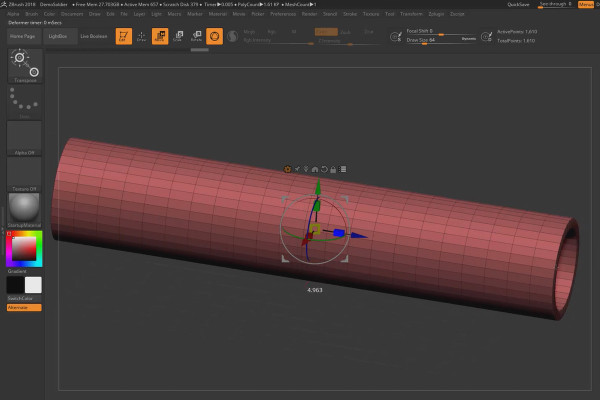Image resolution: width=600 pixels, height=400 pixels.
Task: Activate the Edit mode button
Action: tap(124, 36)
